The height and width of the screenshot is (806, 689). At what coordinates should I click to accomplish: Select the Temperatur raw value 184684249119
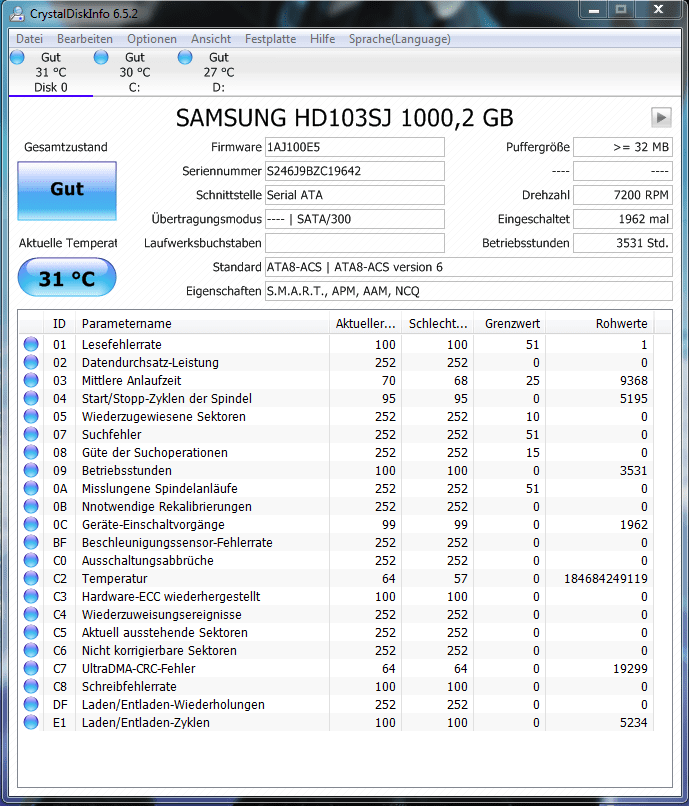click(x=606, y=579)
